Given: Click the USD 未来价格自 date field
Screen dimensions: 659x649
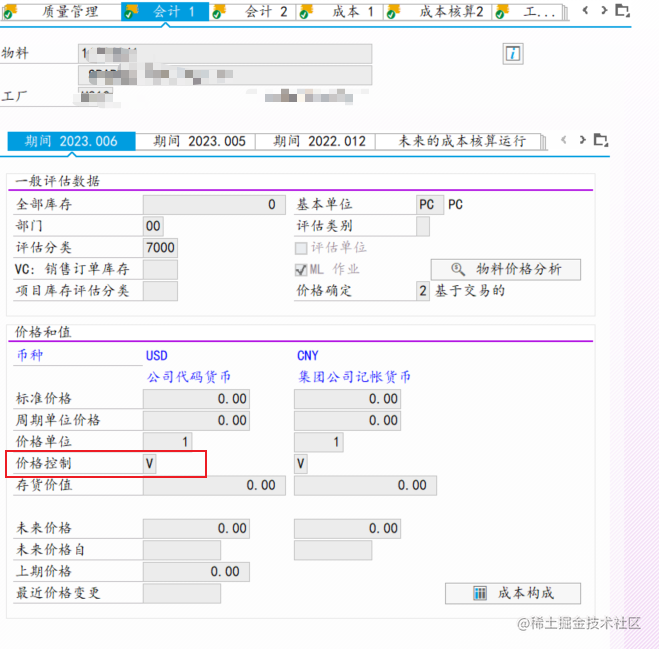Looking at the screenshot, I should tap(182, 550).
